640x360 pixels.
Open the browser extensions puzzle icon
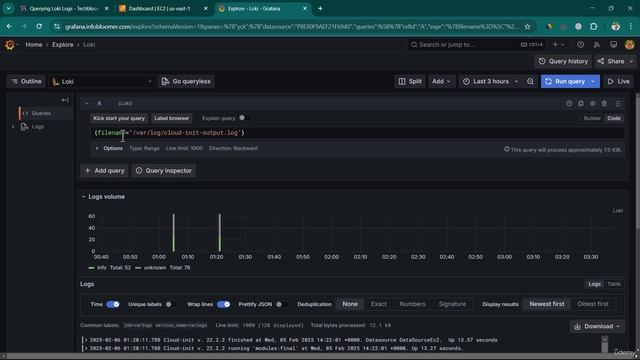coord(593,27)
